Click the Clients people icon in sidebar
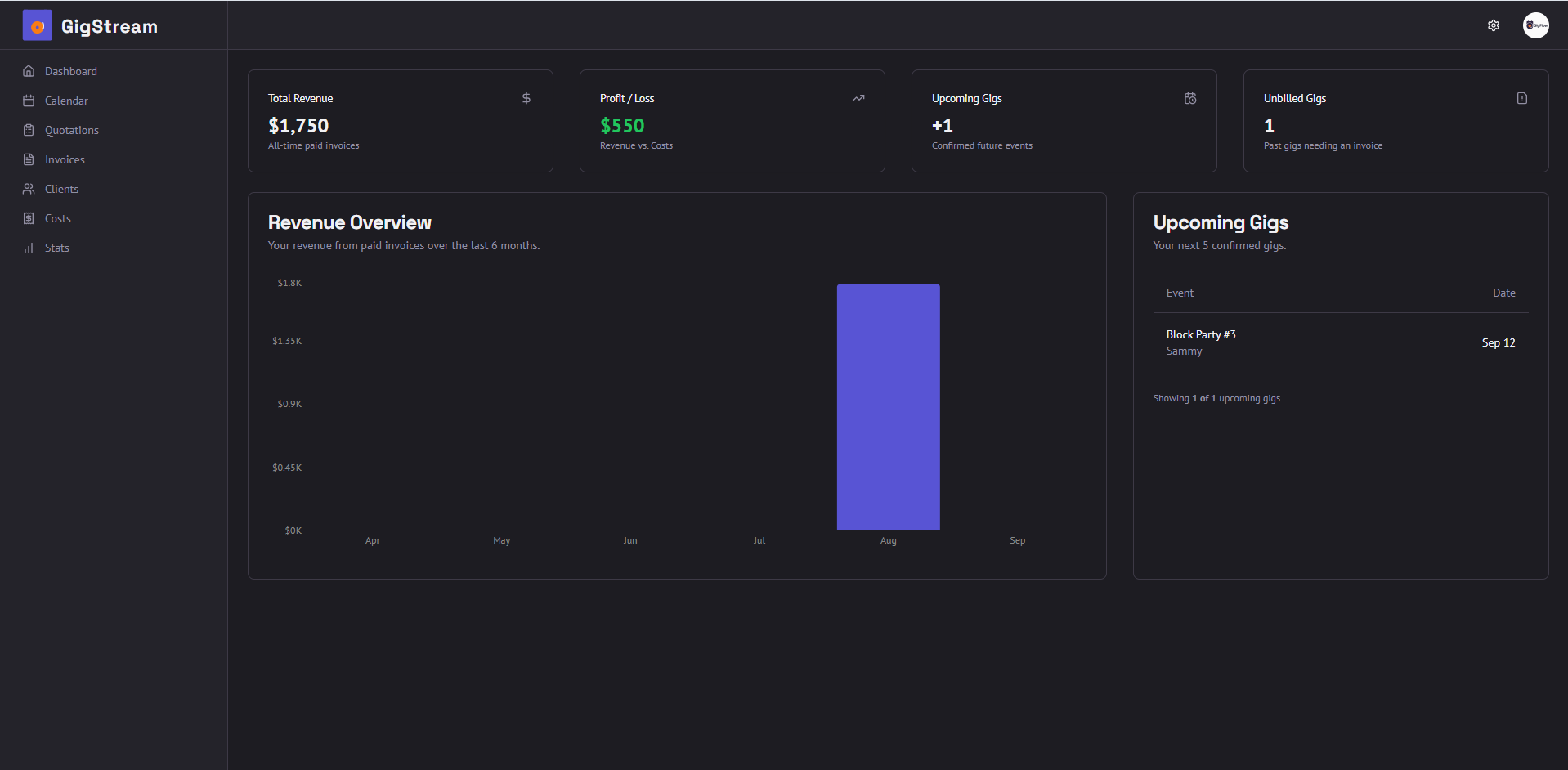The height and width of the screenshot is (770, 1568). pyautogui.click(x=29, y=189)
